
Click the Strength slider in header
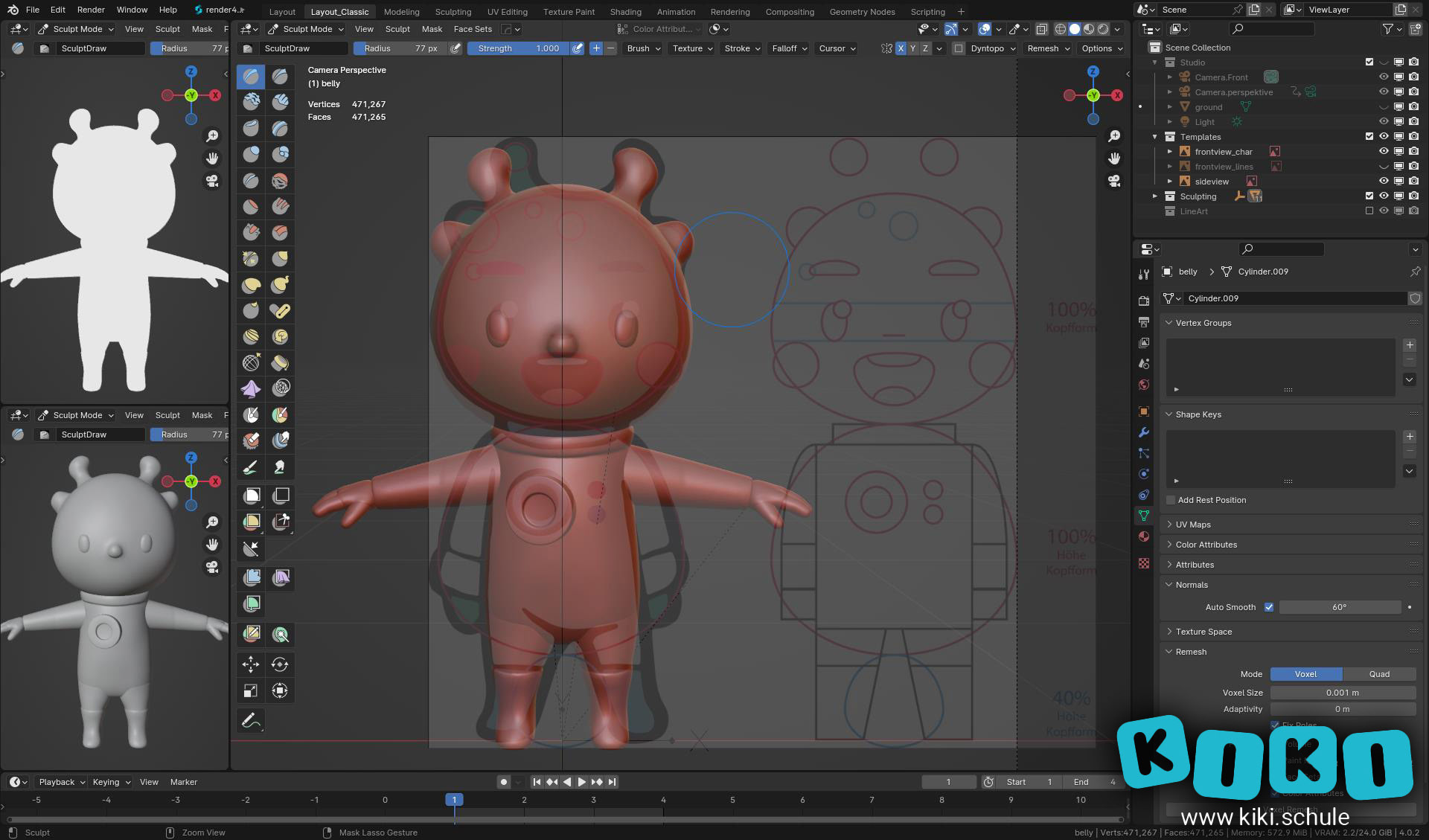click(518, 48)
